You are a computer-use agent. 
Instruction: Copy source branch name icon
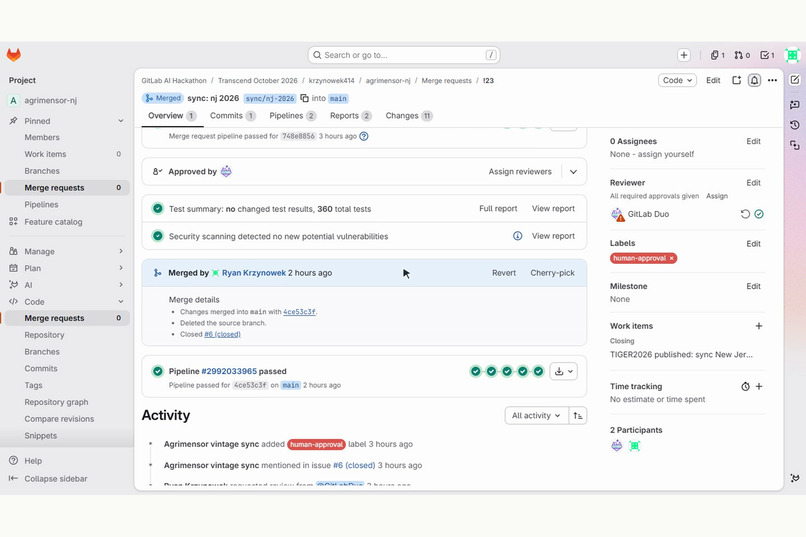point(304,98)
